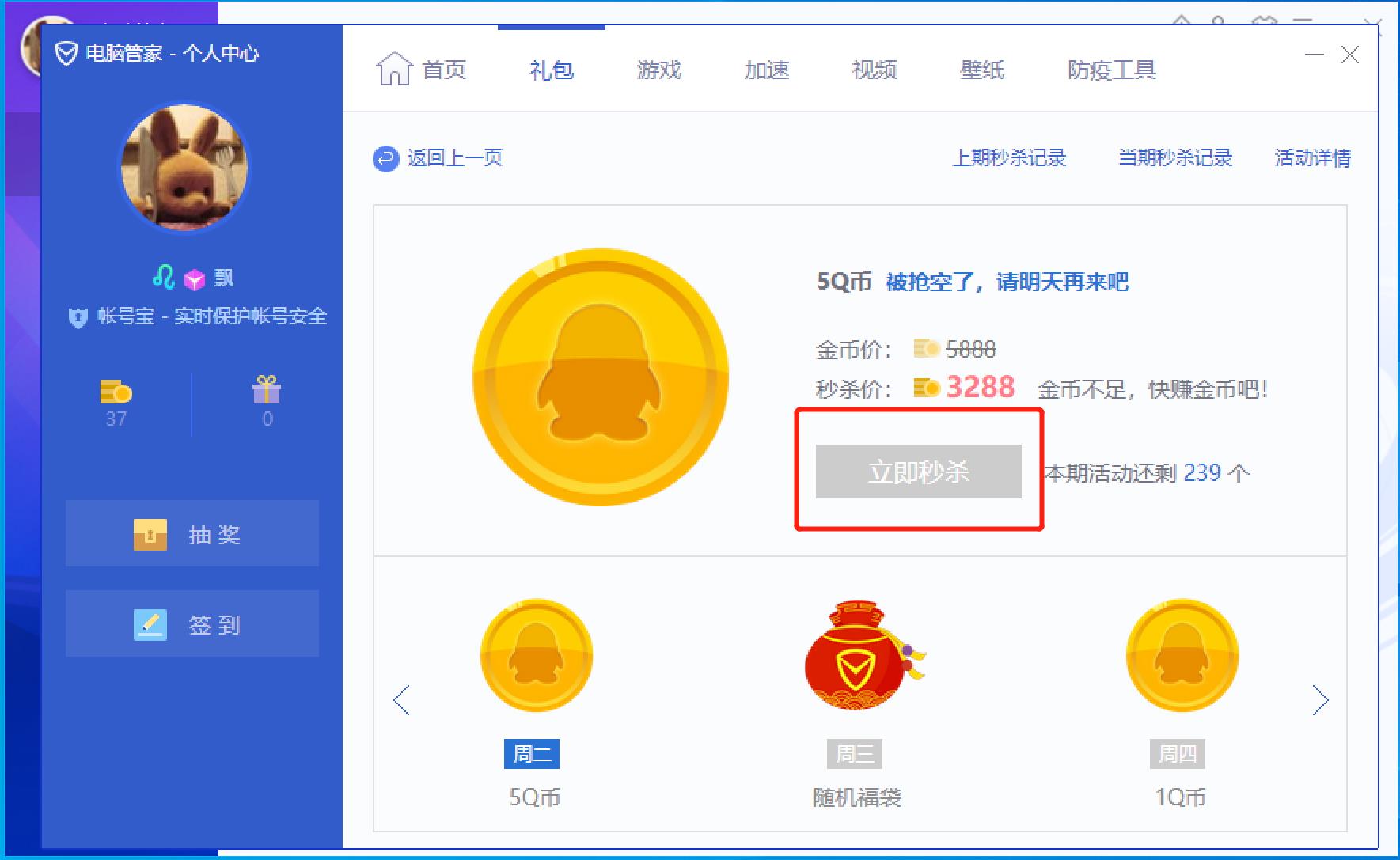Screen dimensions: 1400x860
Task: Select the 周四 1Q币 coin item
Action: (x=1182, y=656)
